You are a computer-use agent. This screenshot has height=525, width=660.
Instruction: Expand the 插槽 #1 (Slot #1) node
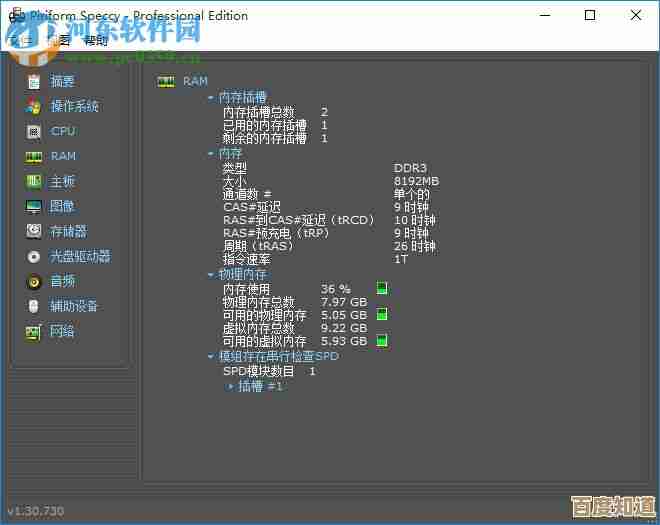(230, 386)
